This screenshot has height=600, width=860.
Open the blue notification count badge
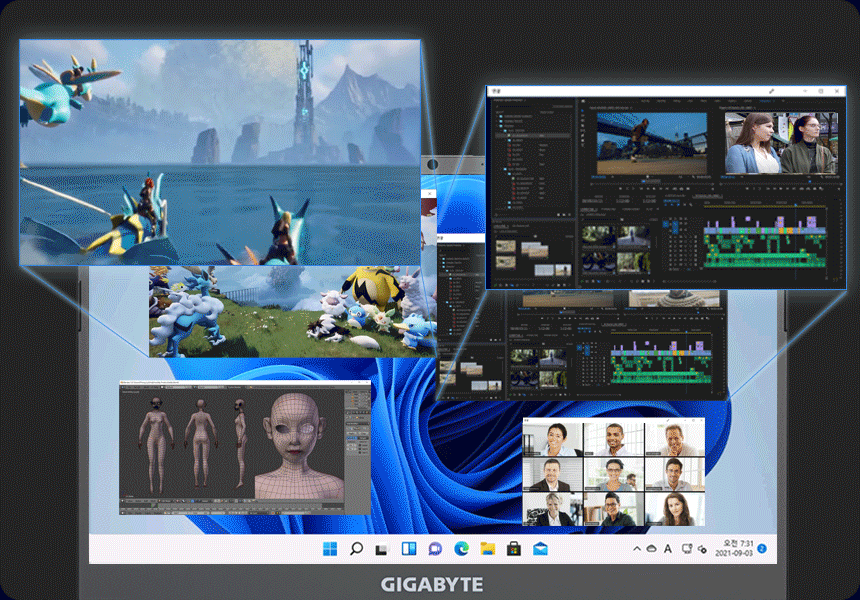coord(761,548)
